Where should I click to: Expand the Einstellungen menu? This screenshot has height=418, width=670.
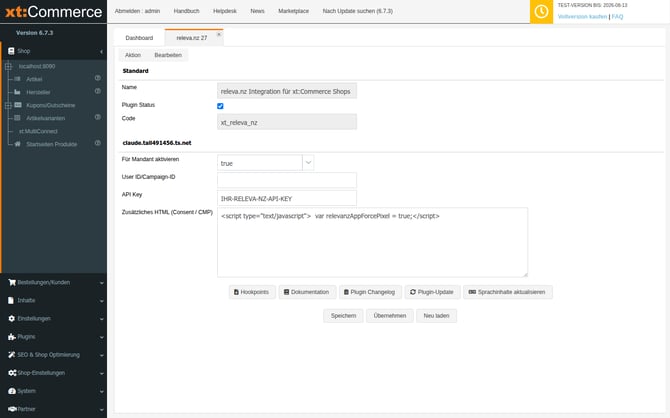point(102,319)
